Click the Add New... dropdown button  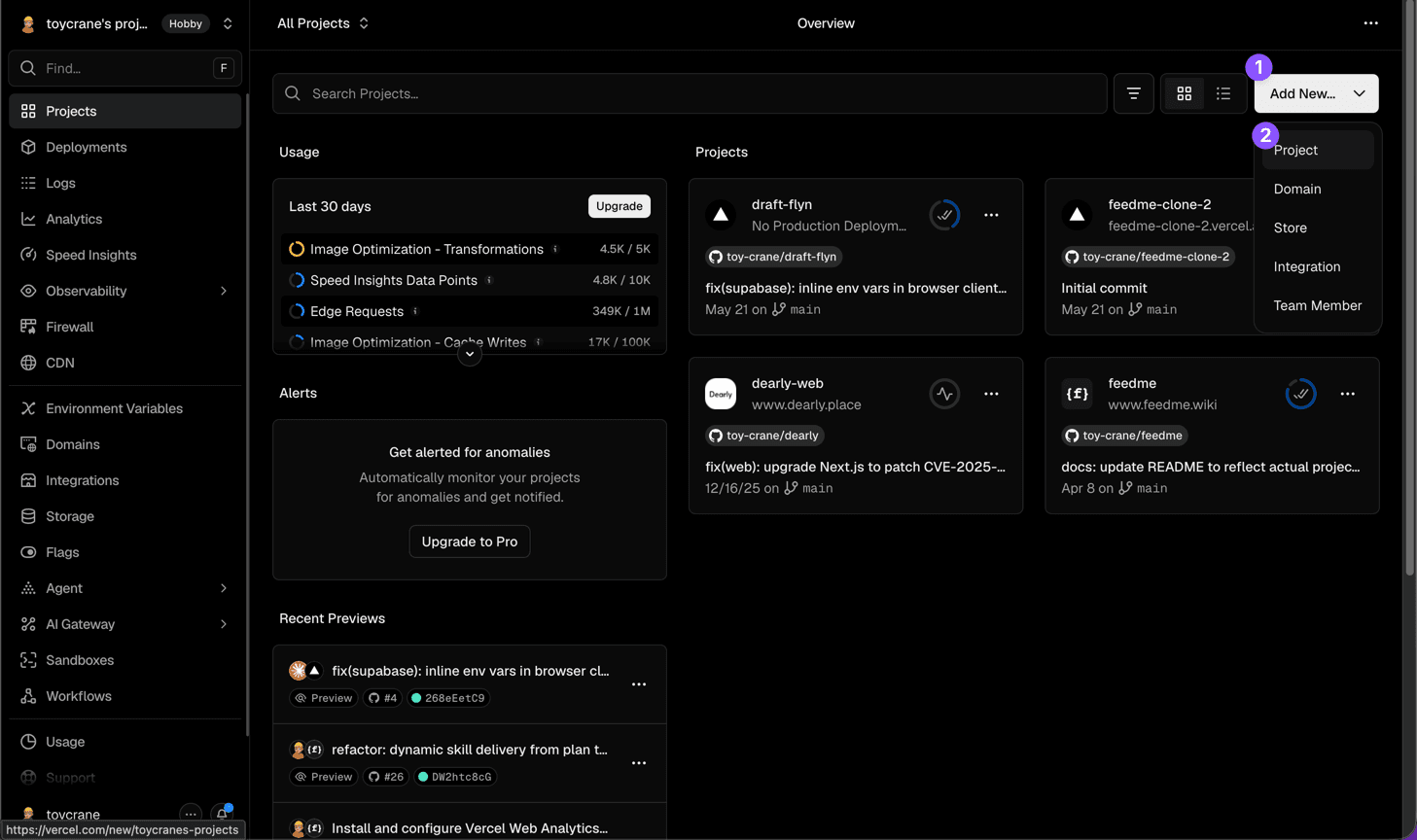[1316, 93]
